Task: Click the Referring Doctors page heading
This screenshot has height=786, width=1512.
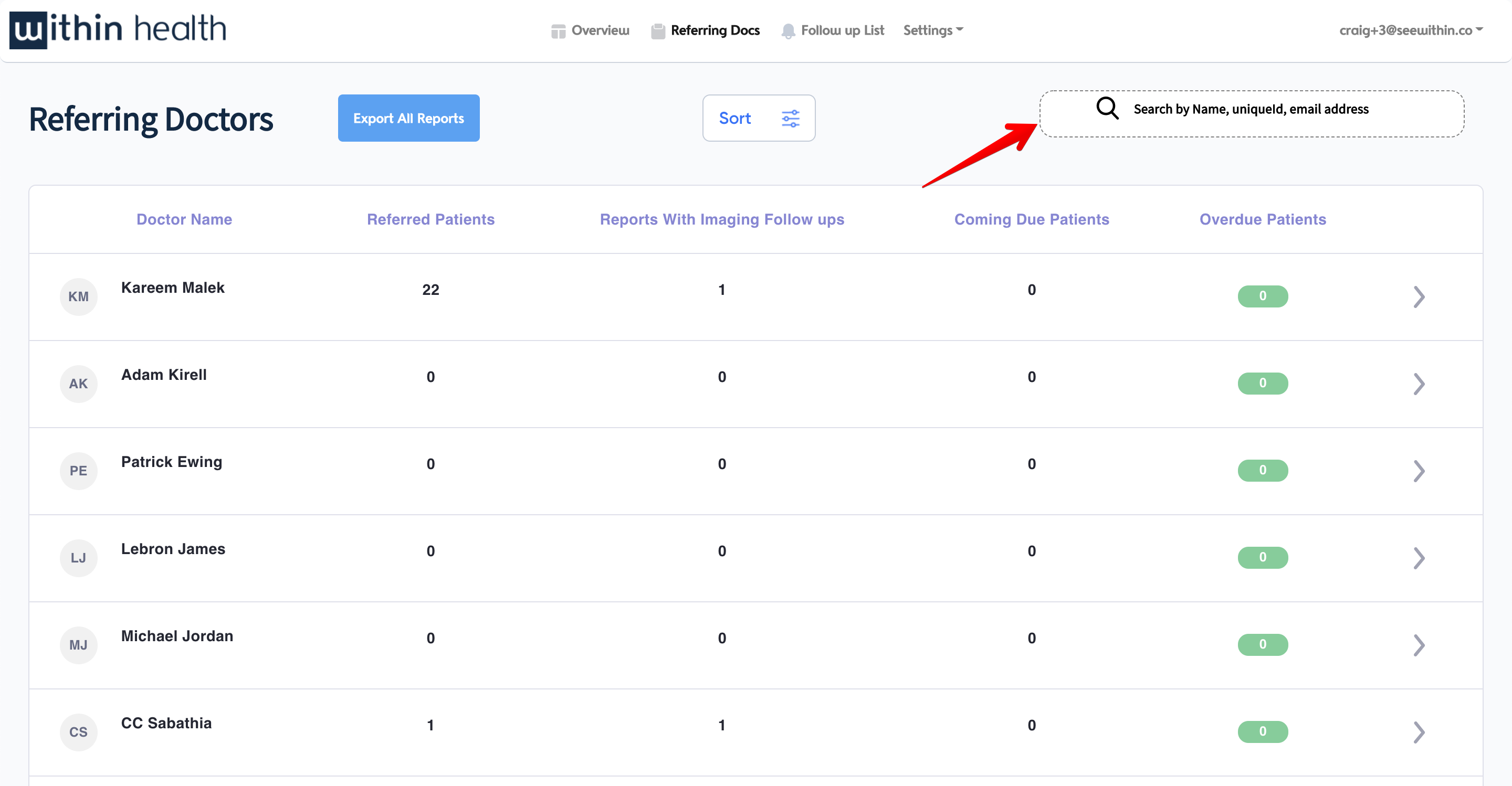Action: (151, 119)
